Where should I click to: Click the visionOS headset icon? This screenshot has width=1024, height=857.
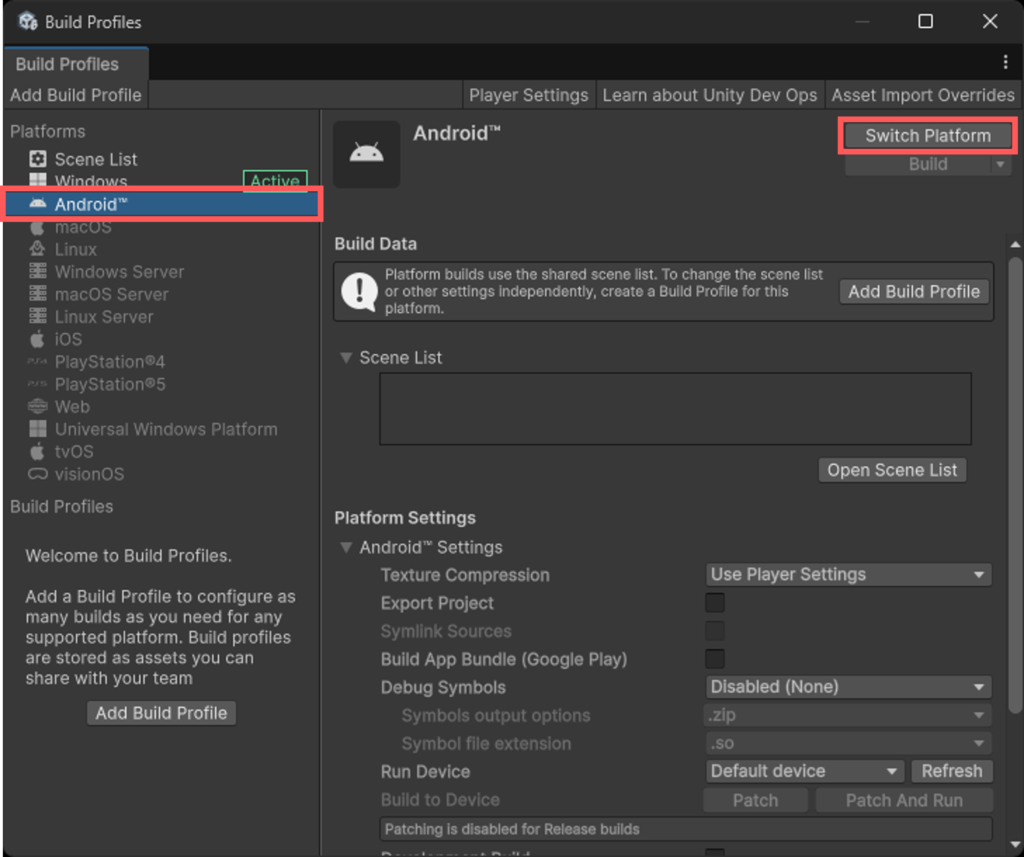click(x=38, y=474)
